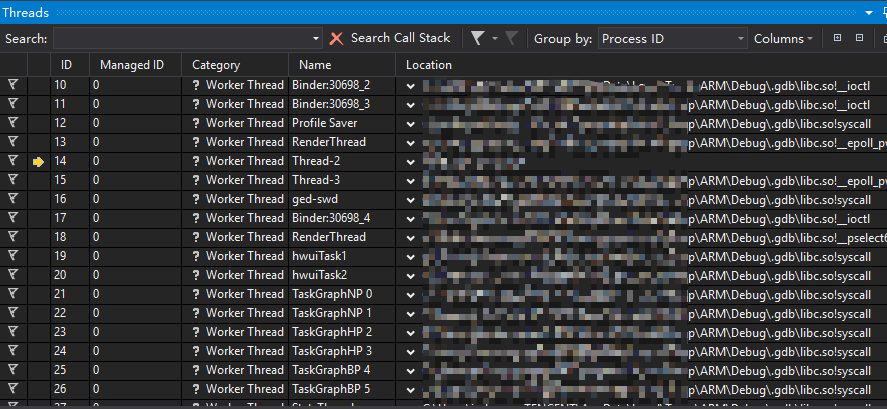
Task: Click Worker Thread category of thread 24
Action: [x=244, y=351]
